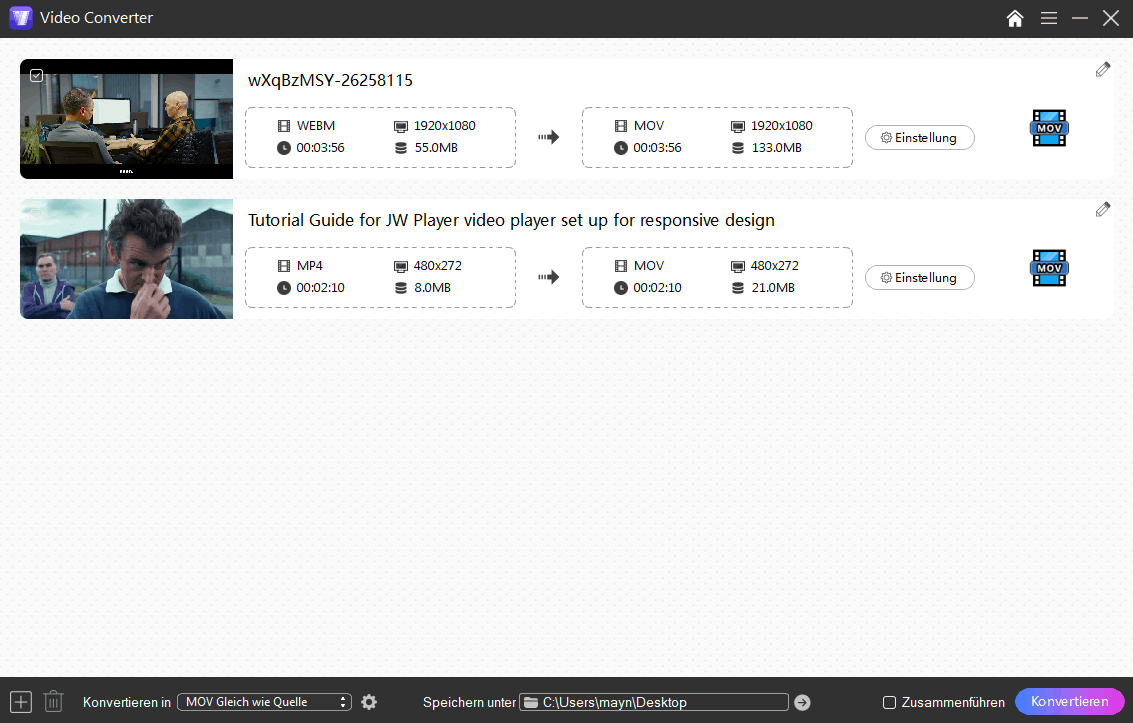Choose MOV output format icon for wXqBzMSY-26258115

1049,128
